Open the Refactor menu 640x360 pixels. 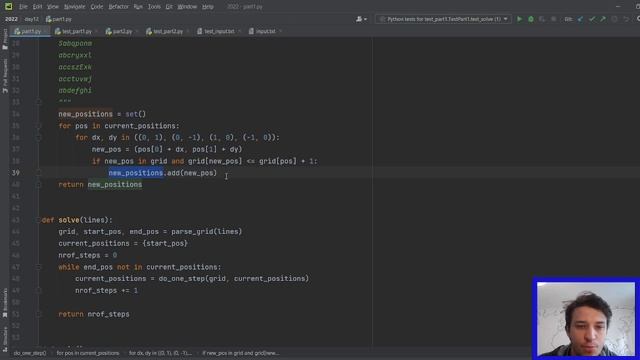click(x=118, y=7)
